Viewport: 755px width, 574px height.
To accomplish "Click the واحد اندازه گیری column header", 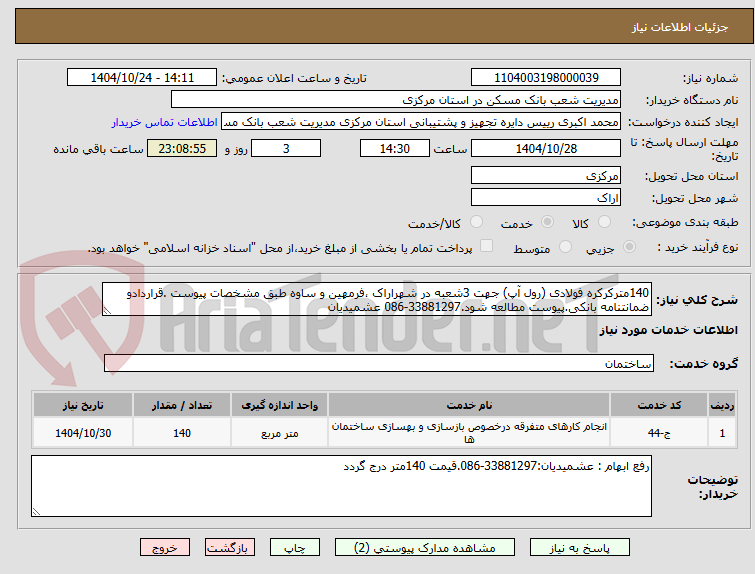I will [280, 405].
